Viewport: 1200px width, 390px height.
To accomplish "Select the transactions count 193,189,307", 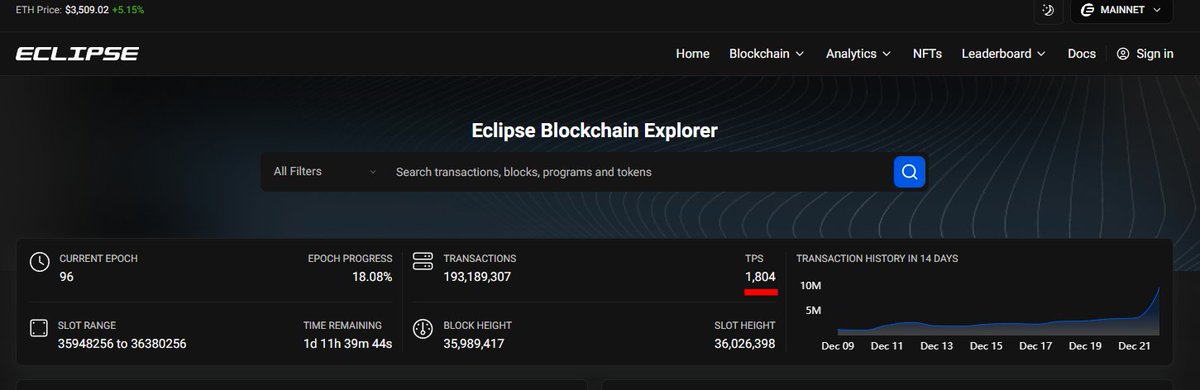I will coord(477,276).
